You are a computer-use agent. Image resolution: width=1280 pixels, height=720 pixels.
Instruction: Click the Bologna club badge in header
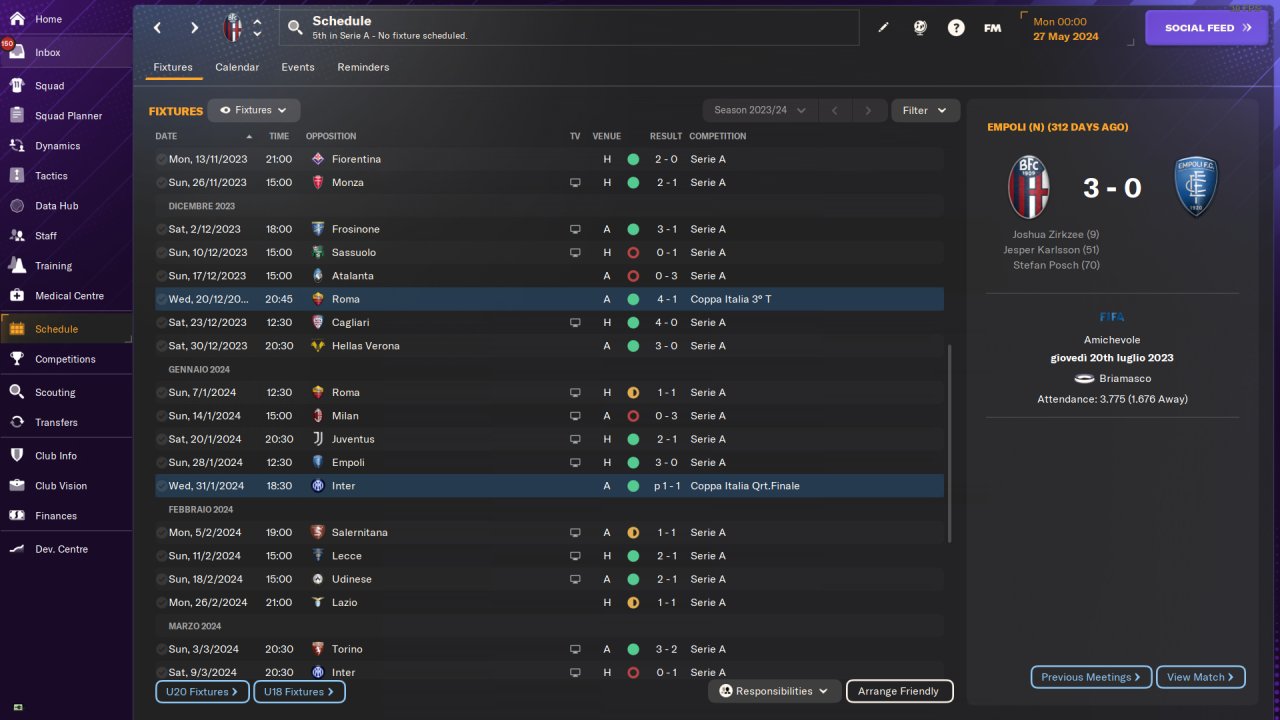[x=233, y=28]
